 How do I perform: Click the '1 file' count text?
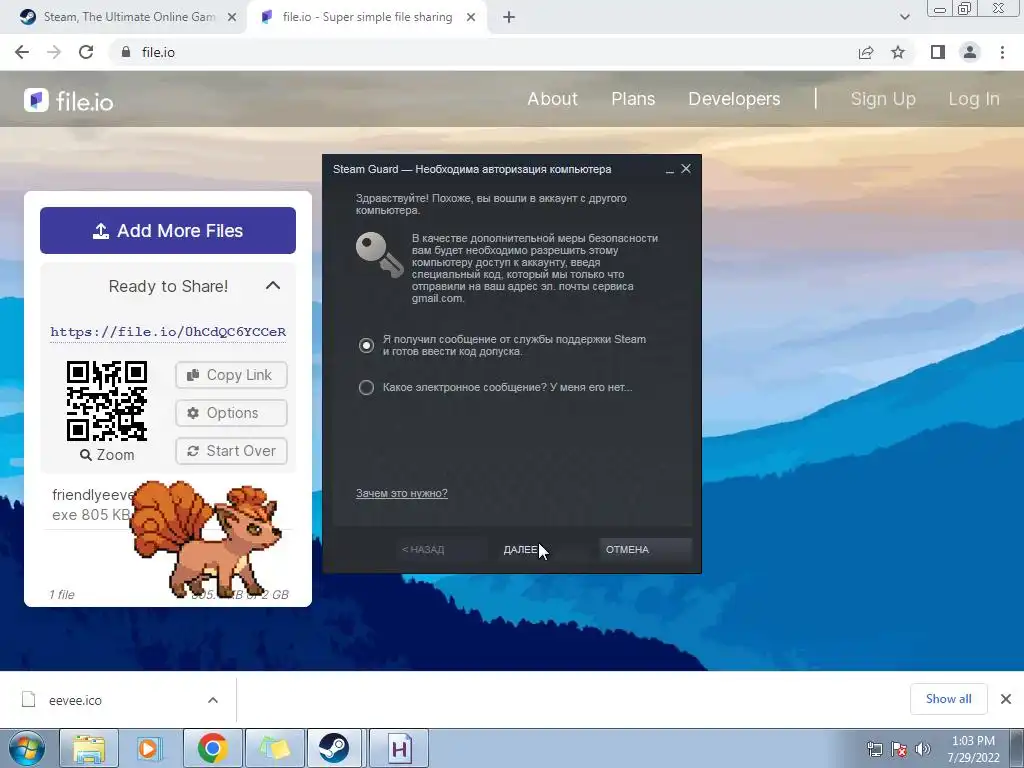[62, 594]
